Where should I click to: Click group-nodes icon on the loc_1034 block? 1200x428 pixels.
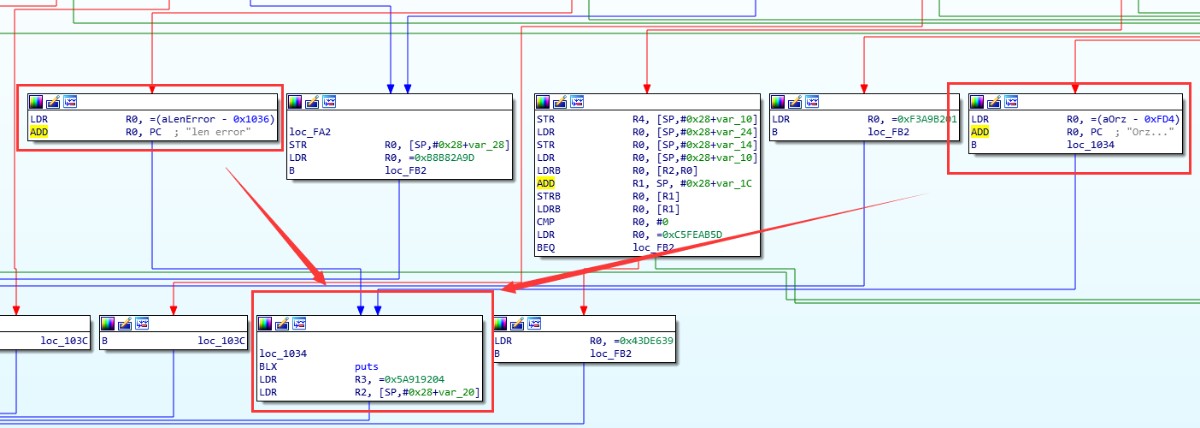click(x=300, y=324)
